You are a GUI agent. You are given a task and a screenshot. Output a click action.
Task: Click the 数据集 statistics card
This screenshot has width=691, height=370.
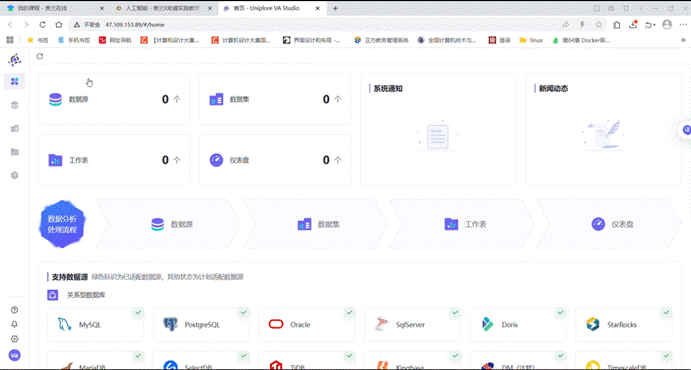275,99
